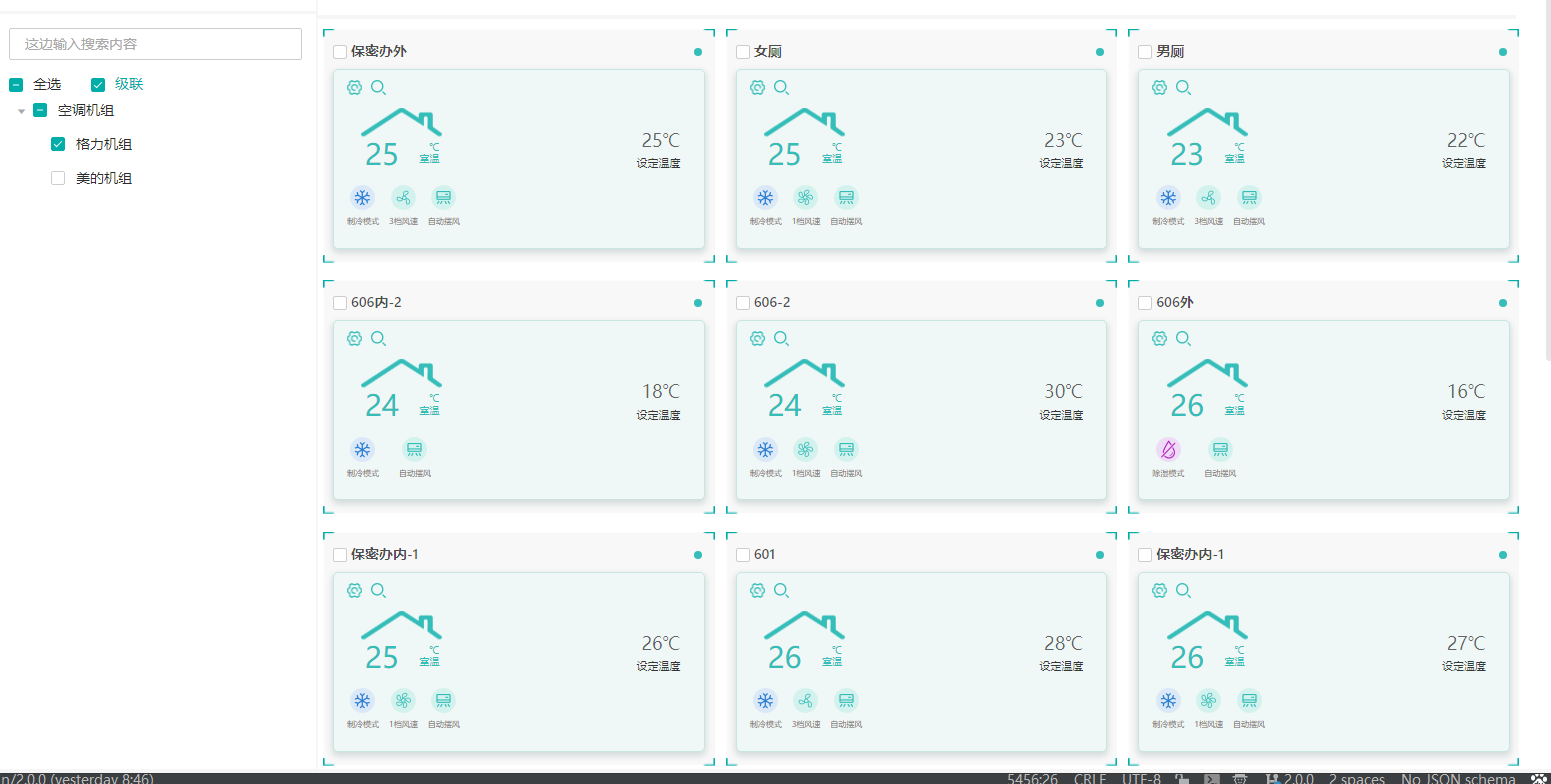Uncheck the 格力机组 checkbox
The height and width of the screenshot is (784, 1551).
coord(58,145)
